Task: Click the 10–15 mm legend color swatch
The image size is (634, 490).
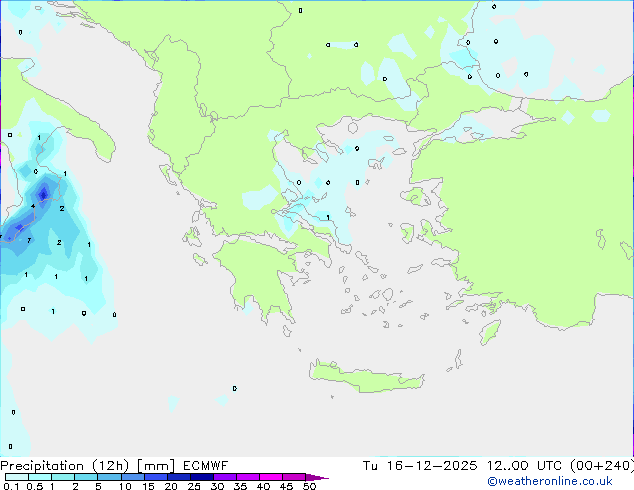Action: [132, 477]
